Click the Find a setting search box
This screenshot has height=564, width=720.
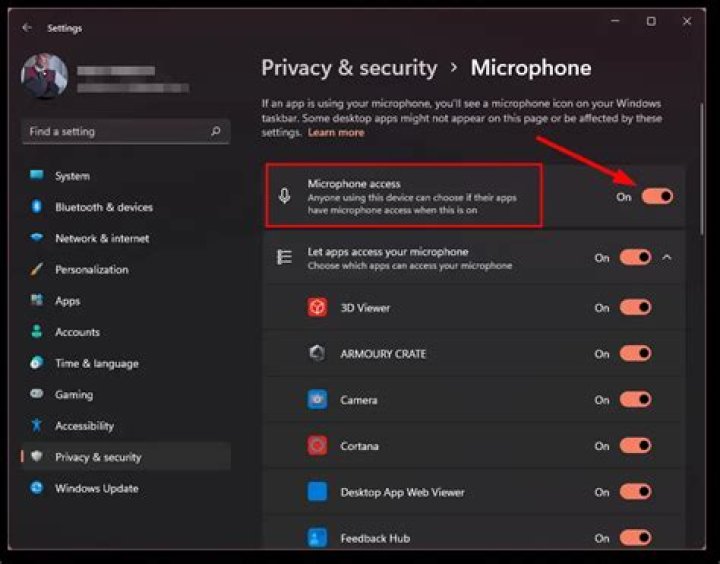tap(126, 132)
